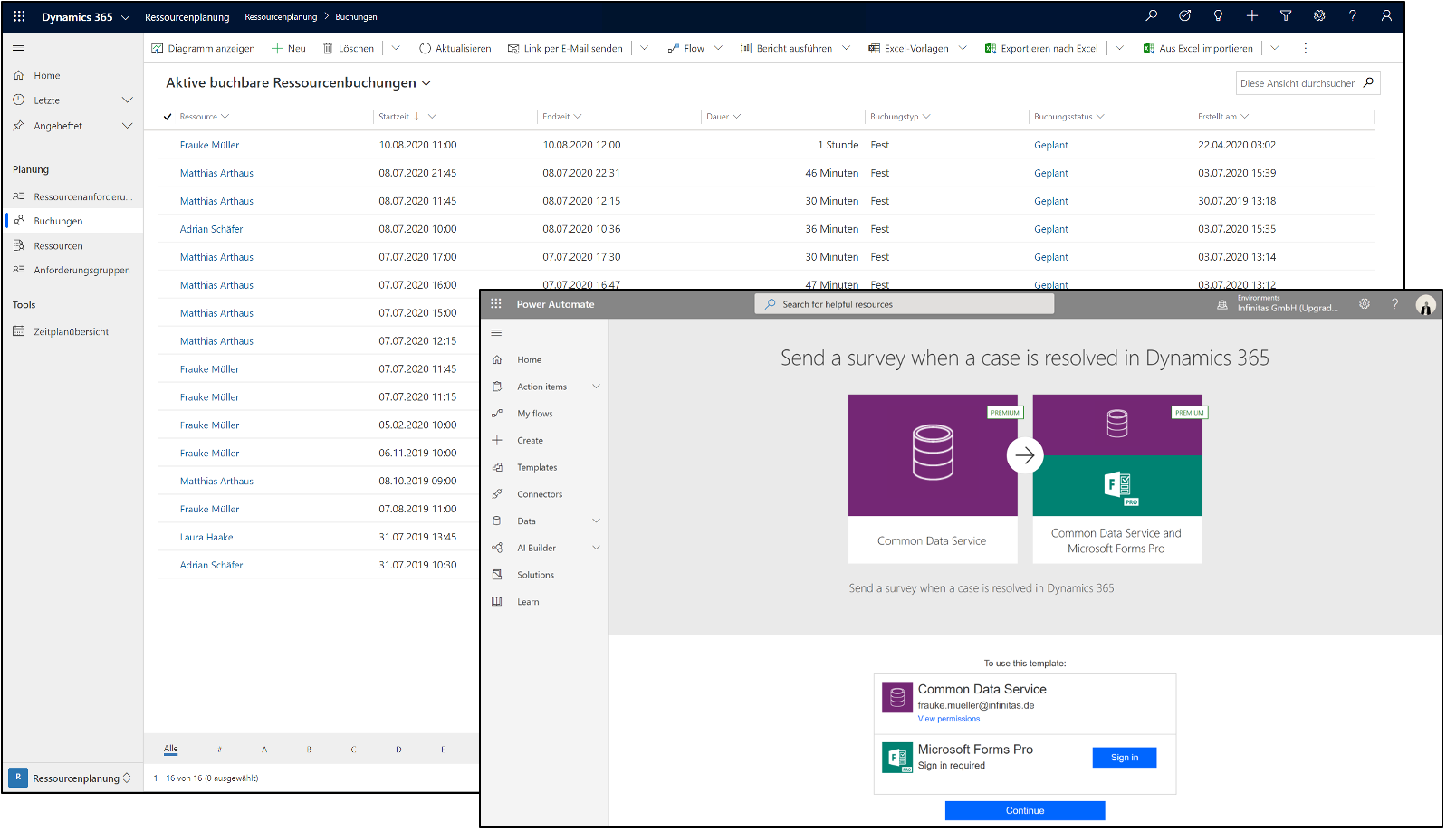Select Connectors in the Power Automate sidebar
The width and height of the screenshot is (1456, 831).
(539, 493)
